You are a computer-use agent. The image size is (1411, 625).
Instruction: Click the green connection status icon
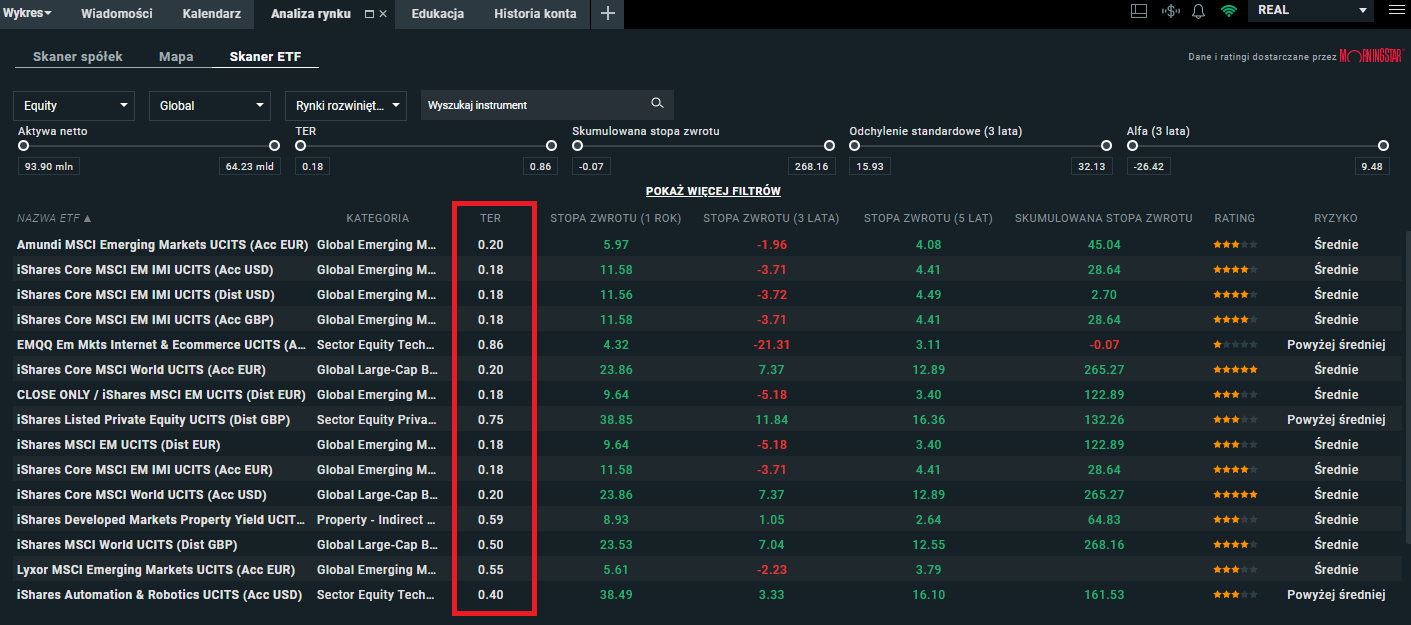coord(1229,11)
